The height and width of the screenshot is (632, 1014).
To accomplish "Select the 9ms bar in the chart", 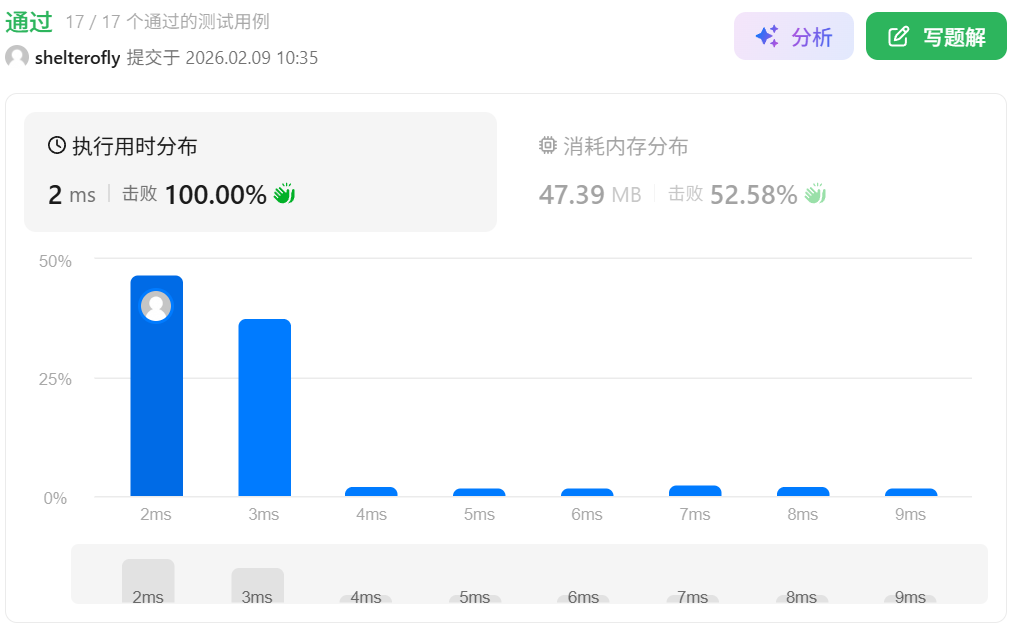I will click(910, 492).
